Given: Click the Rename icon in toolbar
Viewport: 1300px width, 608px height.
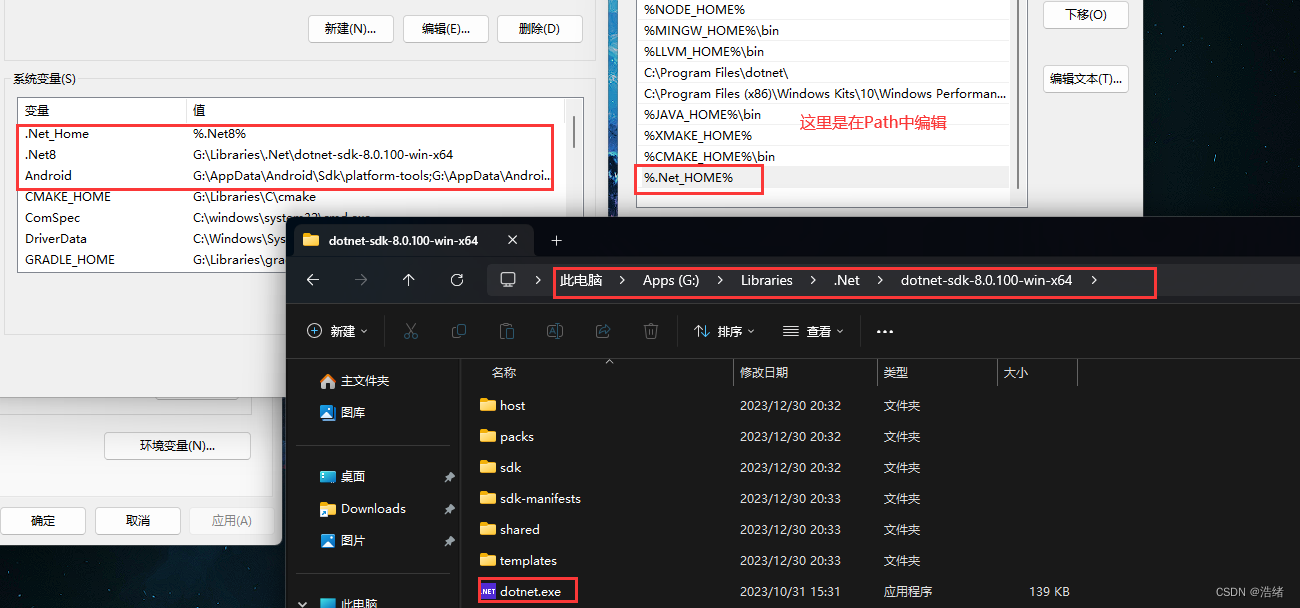Looking at the screenshot, I should (555, 331).
